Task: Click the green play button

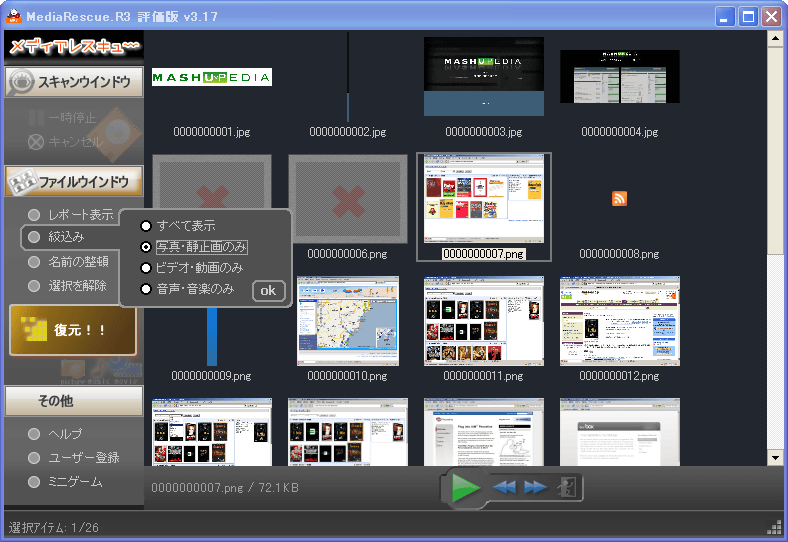Action: [x=465, y=487]
